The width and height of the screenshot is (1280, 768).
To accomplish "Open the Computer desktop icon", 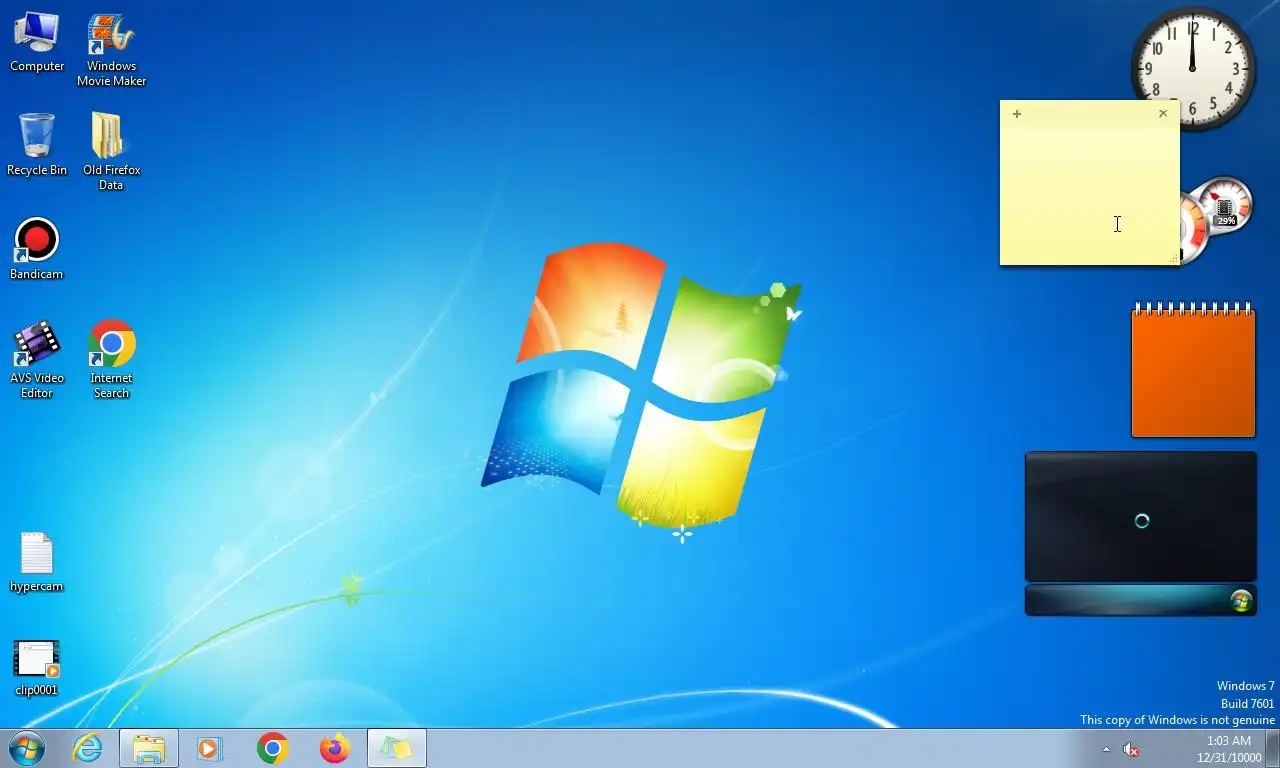I will click(37, 42).
